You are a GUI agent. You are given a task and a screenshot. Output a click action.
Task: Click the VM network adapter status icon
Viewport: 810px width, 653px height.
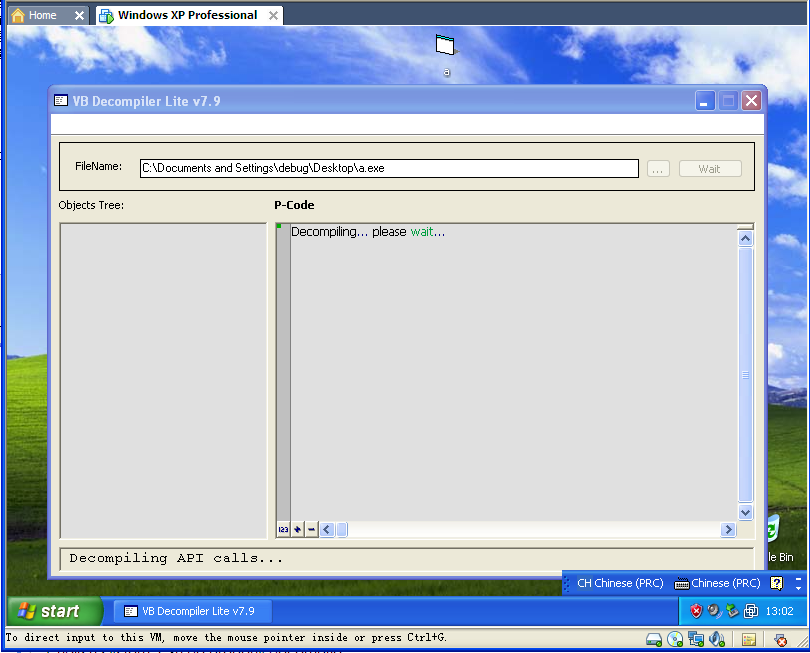(x=696, y=640)
